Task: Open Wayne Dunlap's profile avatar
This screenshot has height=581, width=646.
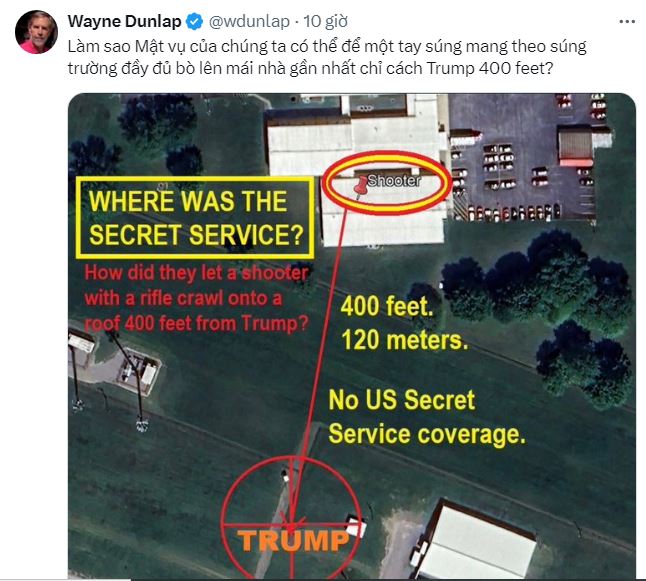Action: point(36,32)
